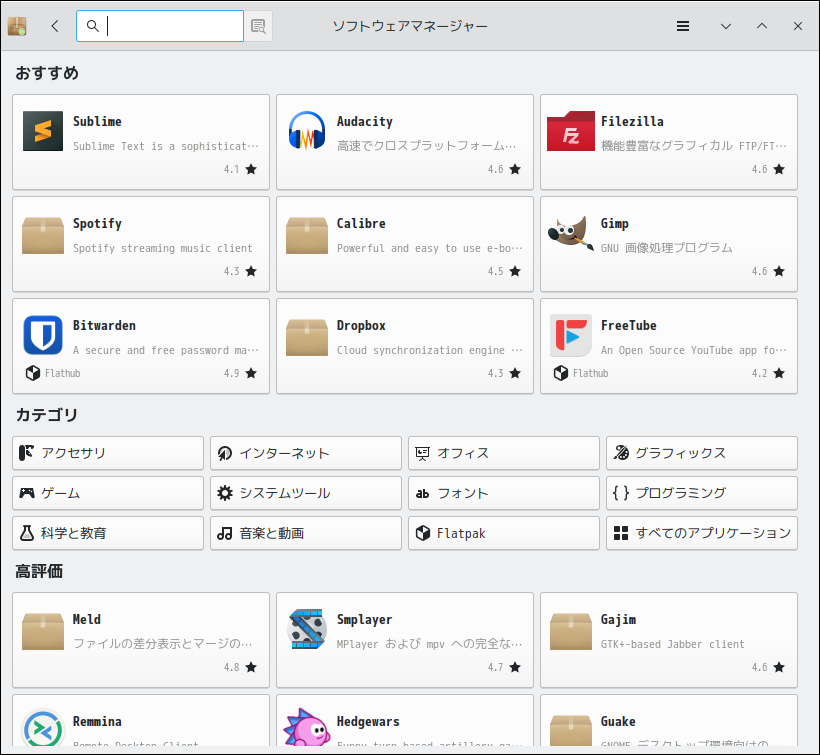The image size is (820, 755).
Task: Select the Audacity title text
Action: click(365, 121)
